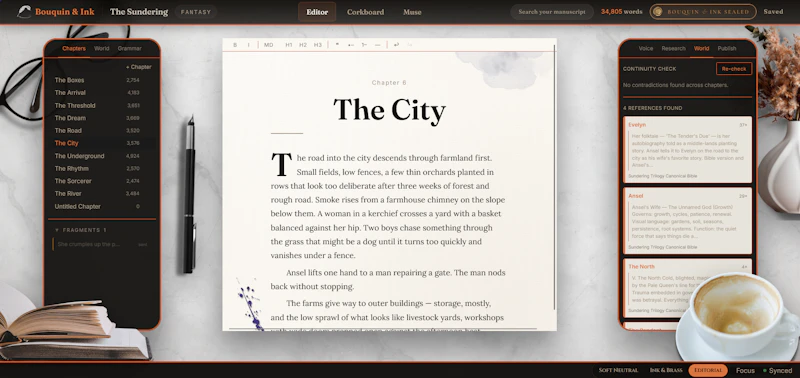Open The Underground chapter

[x=97, y=156]
